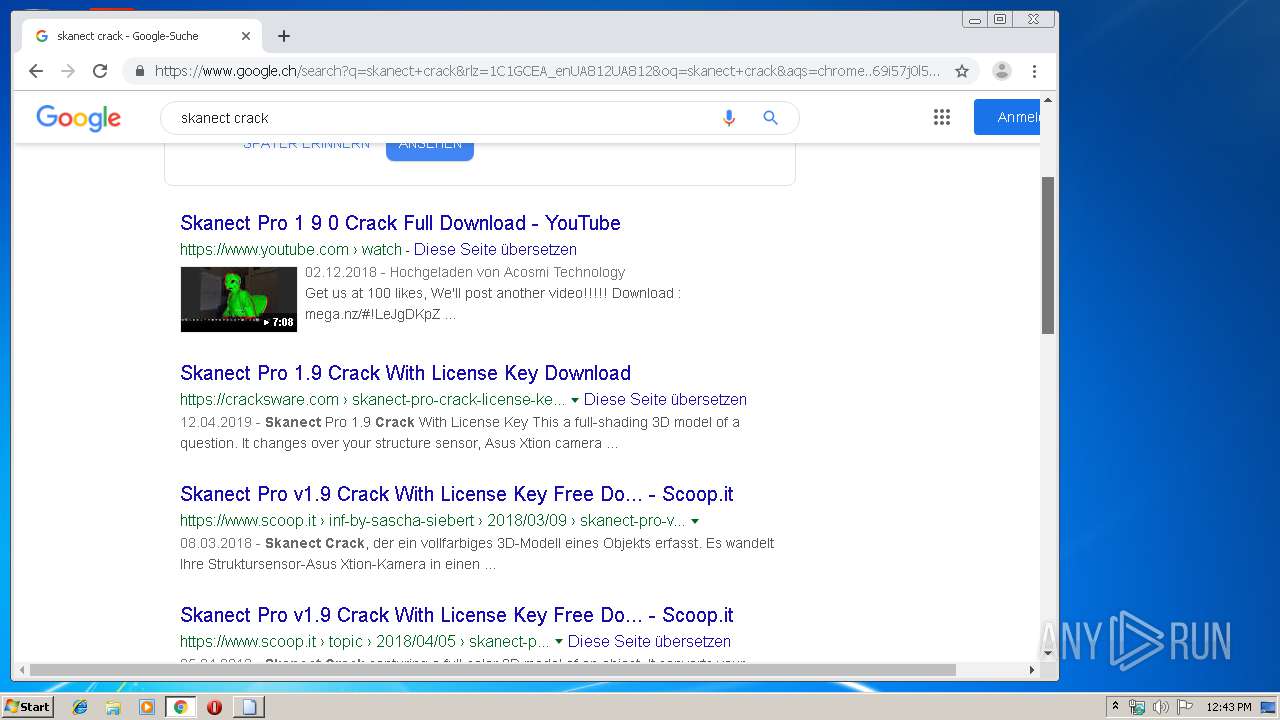Click the browser forward arrow
Screen dimensions: 1280x720
click(68, 71)
